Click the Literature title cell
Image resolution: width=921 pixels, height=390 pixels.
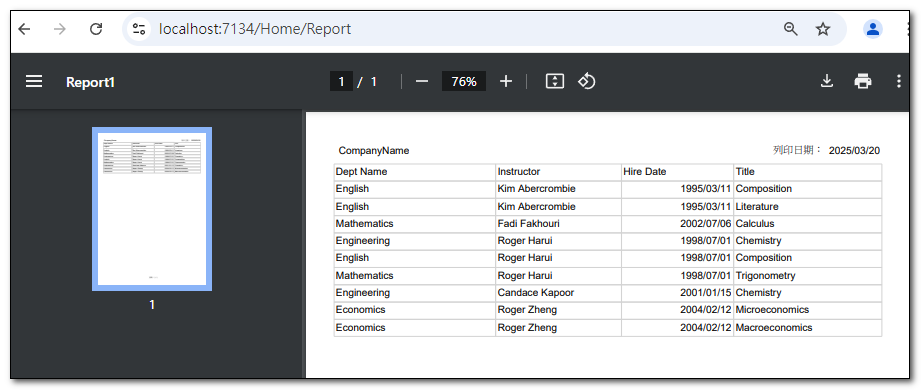(x=808, y=207)
